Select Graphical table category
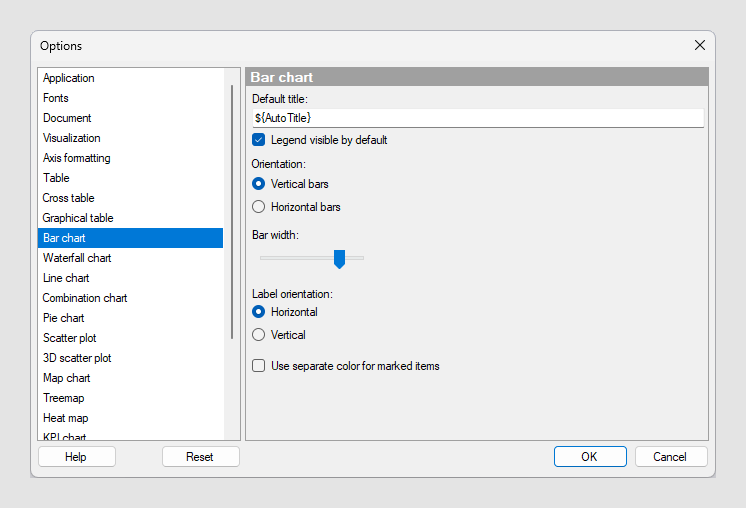This screenshot has width=746, height=508. 130,218
